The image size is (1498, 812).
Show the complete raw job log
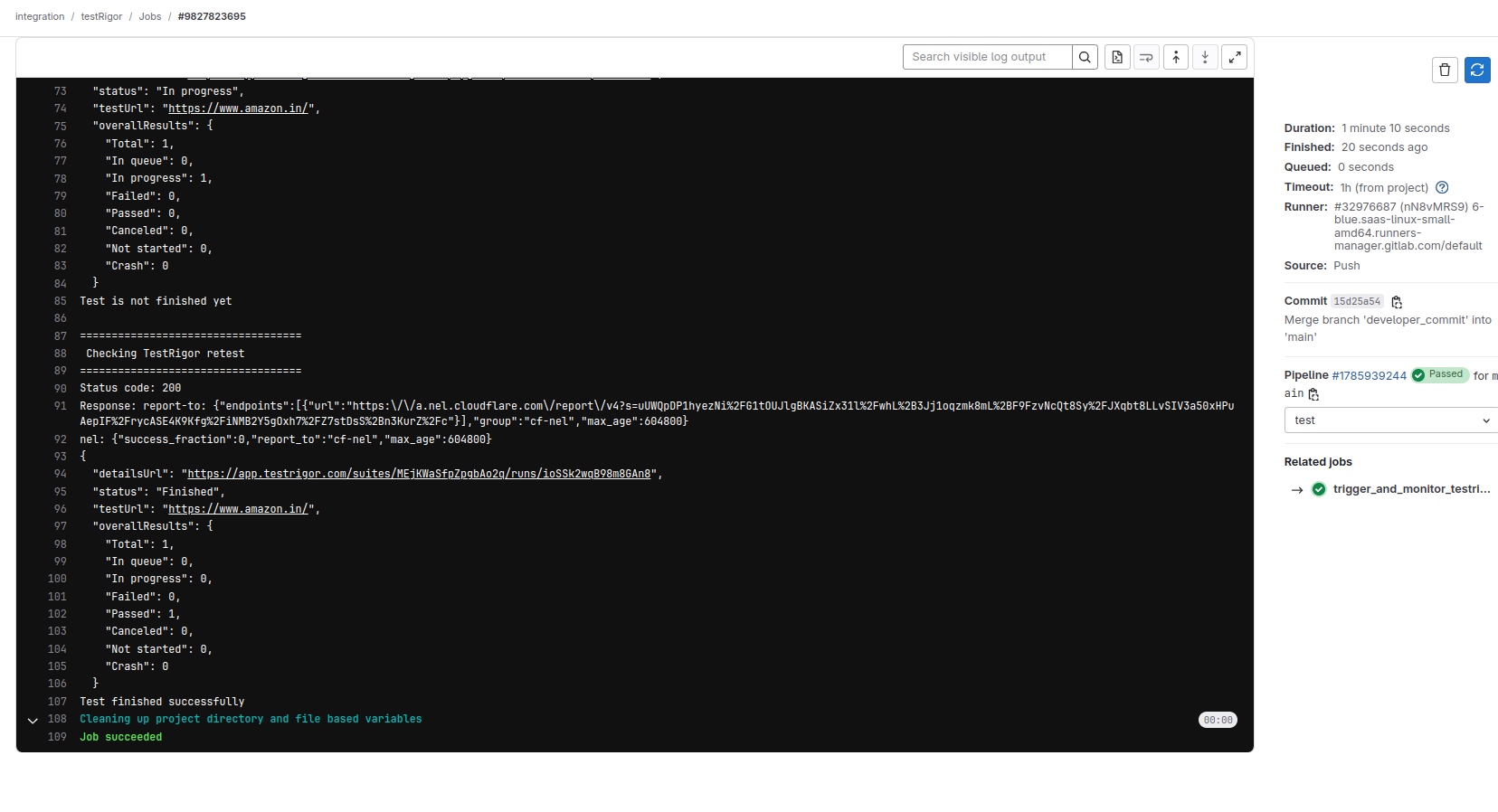click(x=1117, y=57)
